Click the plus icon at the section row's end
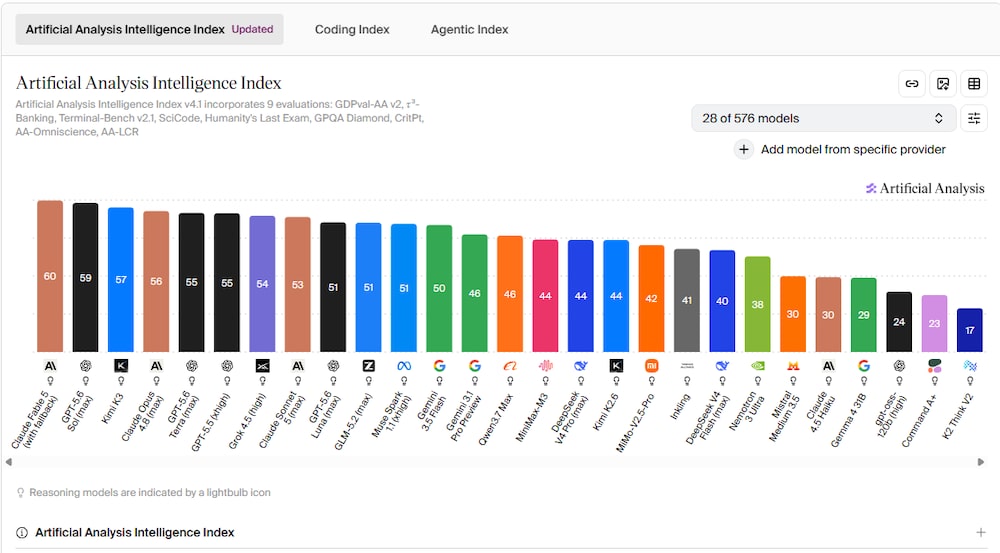This screenshot has height=553, width=1000. [x=980, y=533]
